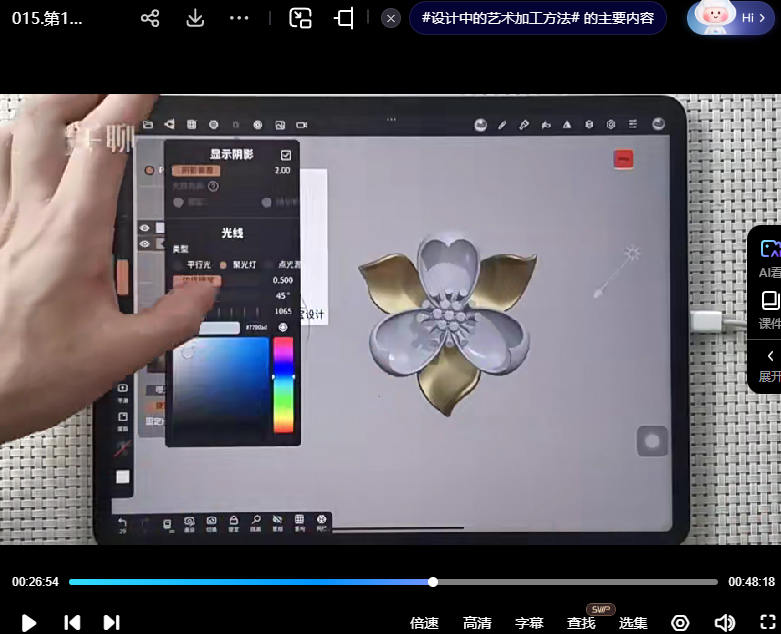Viewport: 781px width, 634px height.
Task: Click the share icon in top bar
Action: click(150, 18)
